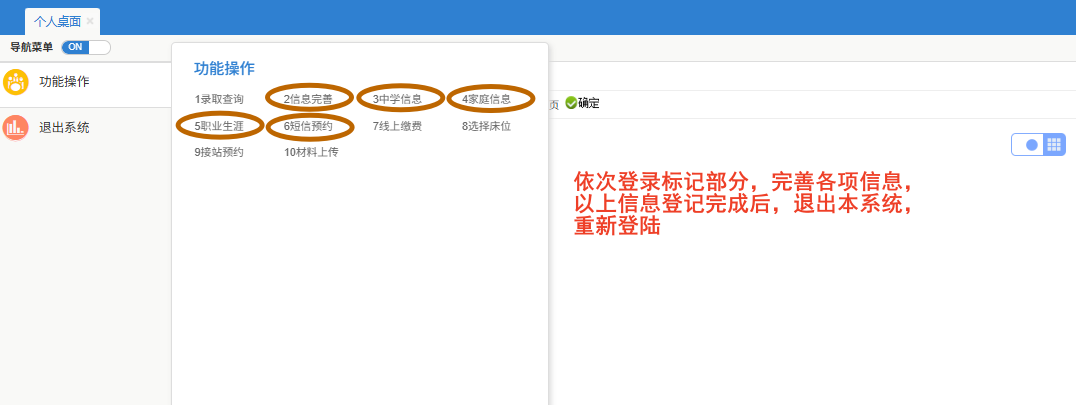Close the 个人桌面 tab
Screen dimensions: 1076x405
pos(90,21)
